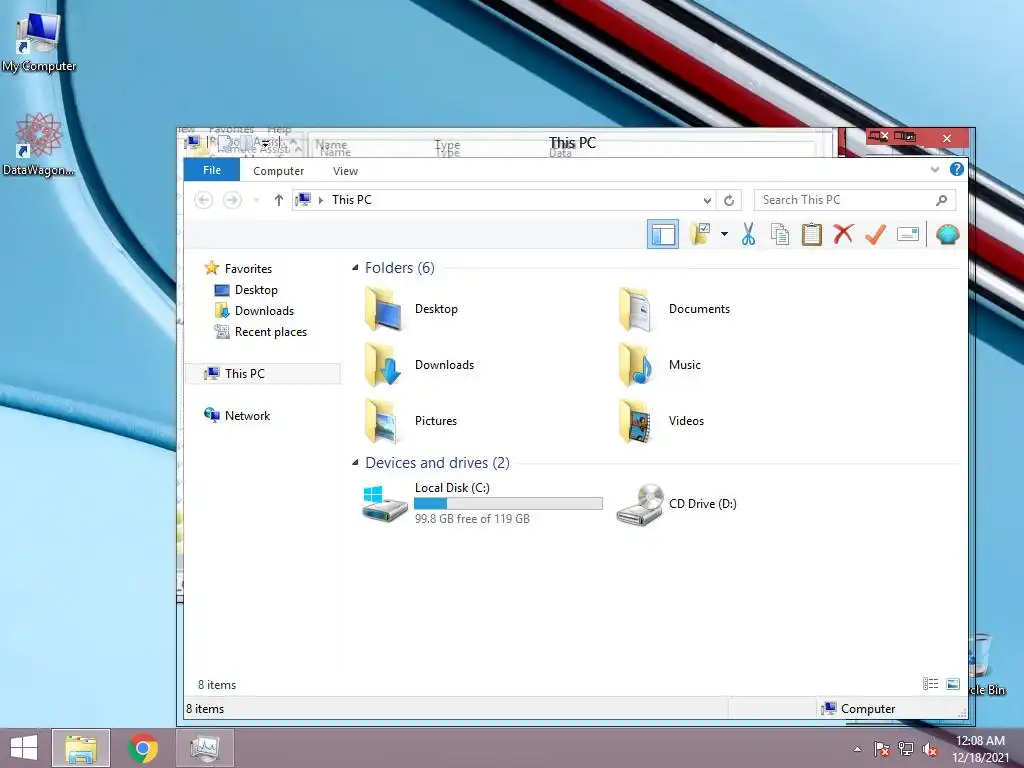Refresh the This PC view
Image resolution: width=1024 pixels, height=768 pixels.
pyautogui.click(x=729, y=200)
